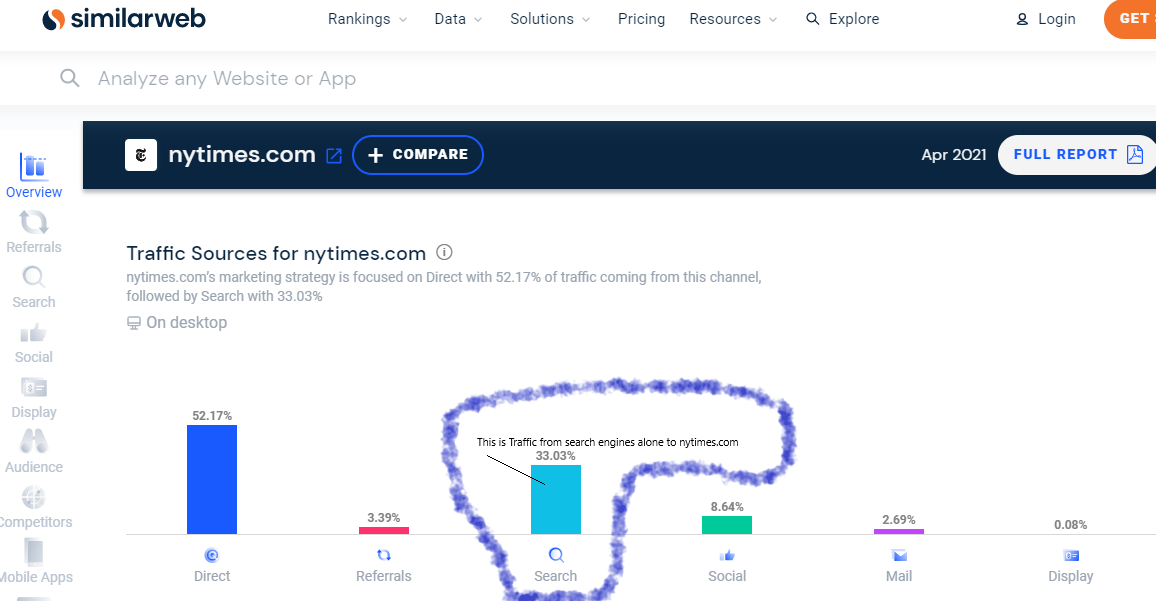Click the search magnifier icon in Analyze bar
Image resolution: width=1156 pixels, height=601 pixels.
point(69,78)
